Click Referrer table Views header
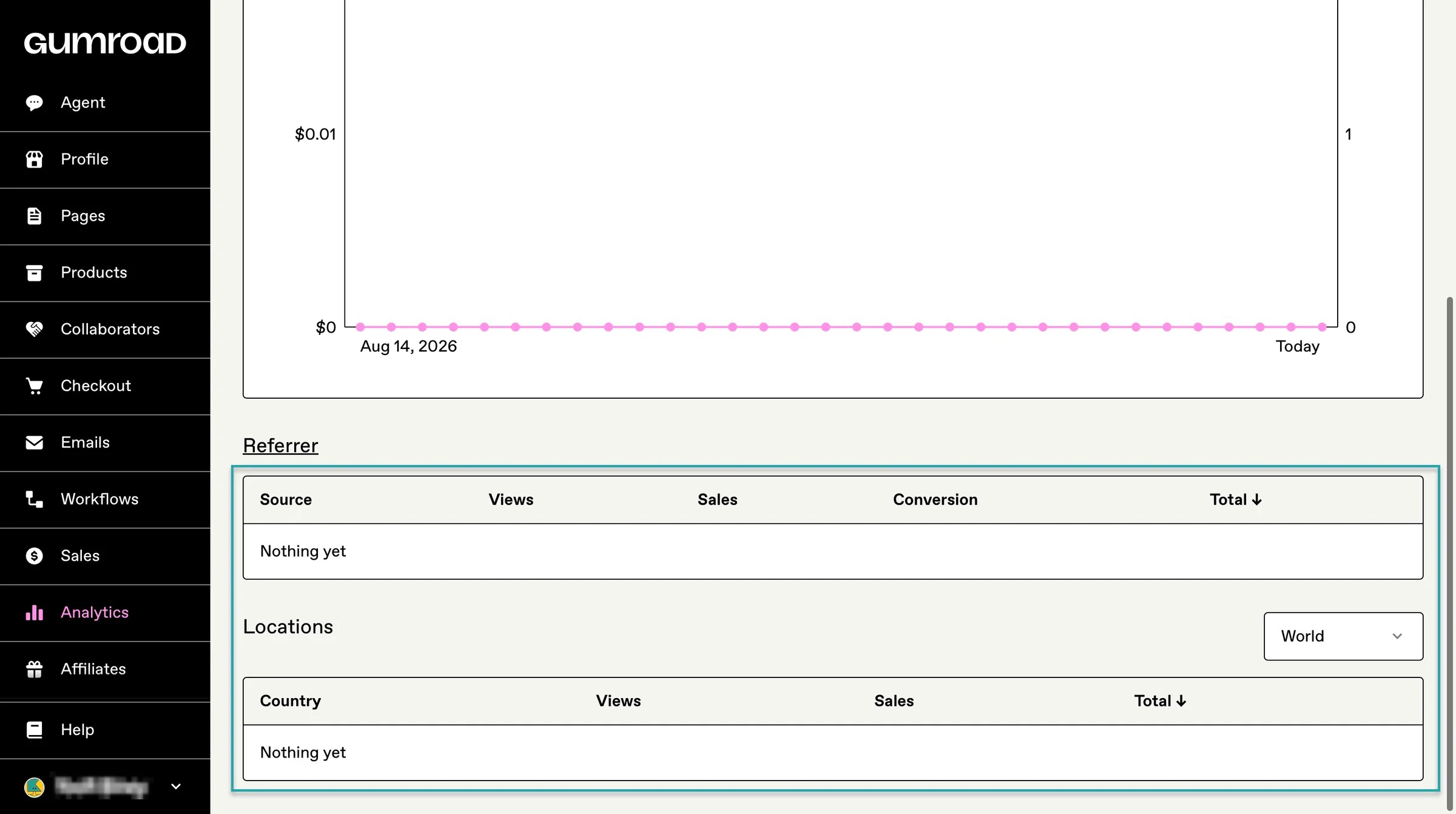Screen dimensions: 1456x814 tap(511, 500)
